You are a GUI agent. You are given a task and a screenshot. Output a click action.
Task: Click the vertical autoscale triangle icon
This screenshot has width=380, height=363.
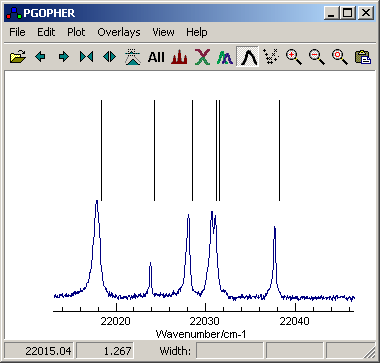[x=133, y=57]
